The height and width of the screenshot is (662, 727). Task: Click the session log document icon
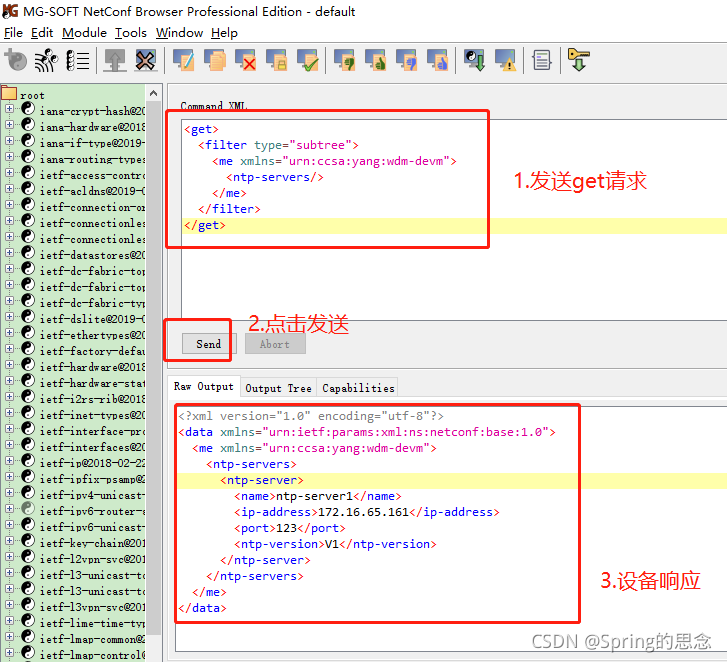point(542,60)
